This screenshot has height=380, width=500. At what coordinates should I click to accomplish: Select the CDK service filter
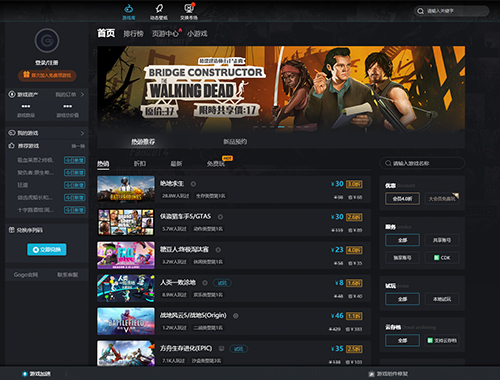tap(442, 258)
